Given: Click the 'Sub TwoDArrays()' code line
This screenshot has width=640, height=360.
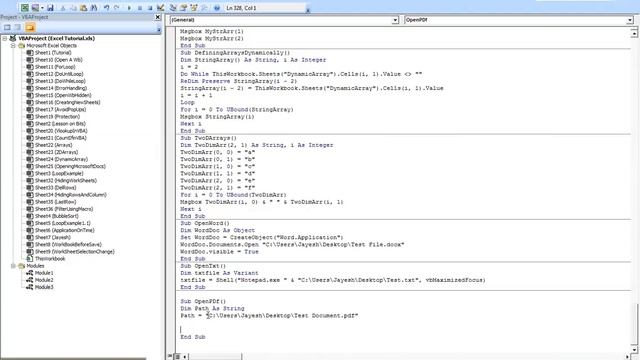Looking at the screenshot, I should click(x=209, y=138).
